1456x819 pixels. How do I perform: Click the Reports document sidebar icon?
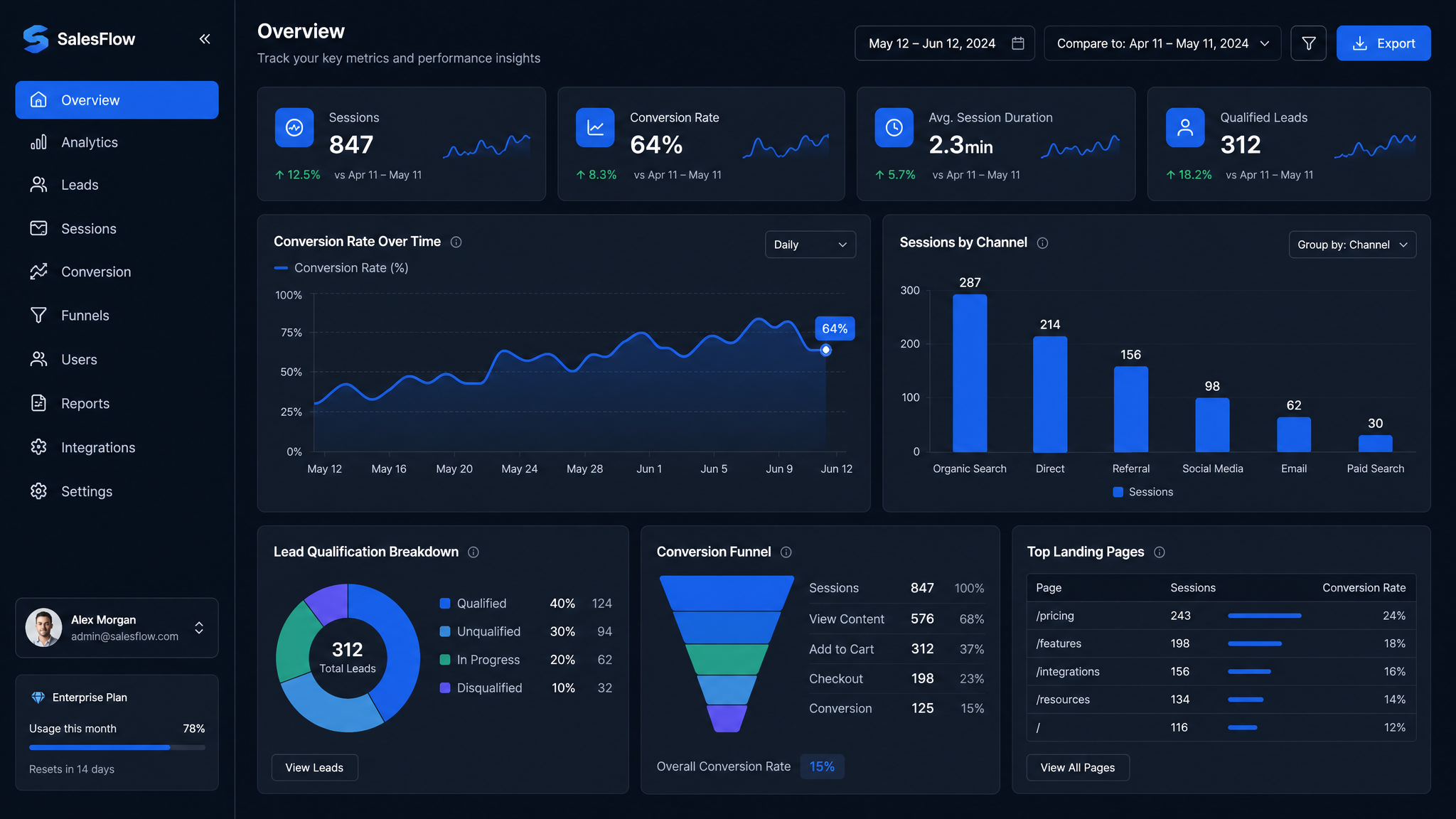tap(38, 403)
